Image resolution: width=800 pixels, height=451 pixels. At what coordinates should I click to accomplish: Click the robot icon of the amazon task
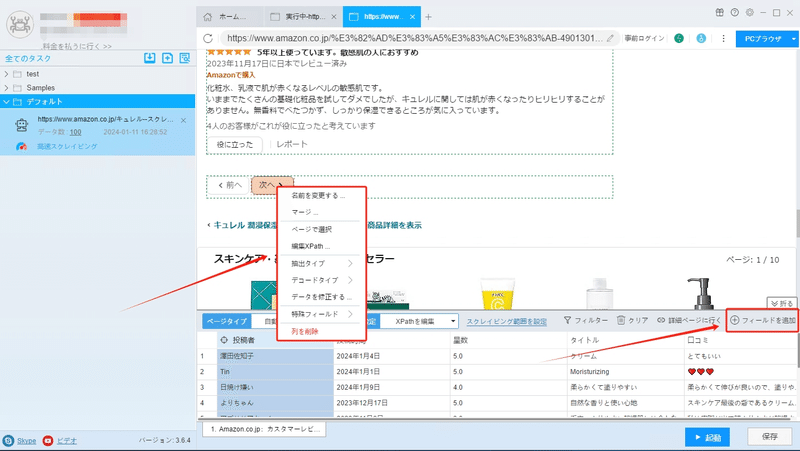coord(21,125)
